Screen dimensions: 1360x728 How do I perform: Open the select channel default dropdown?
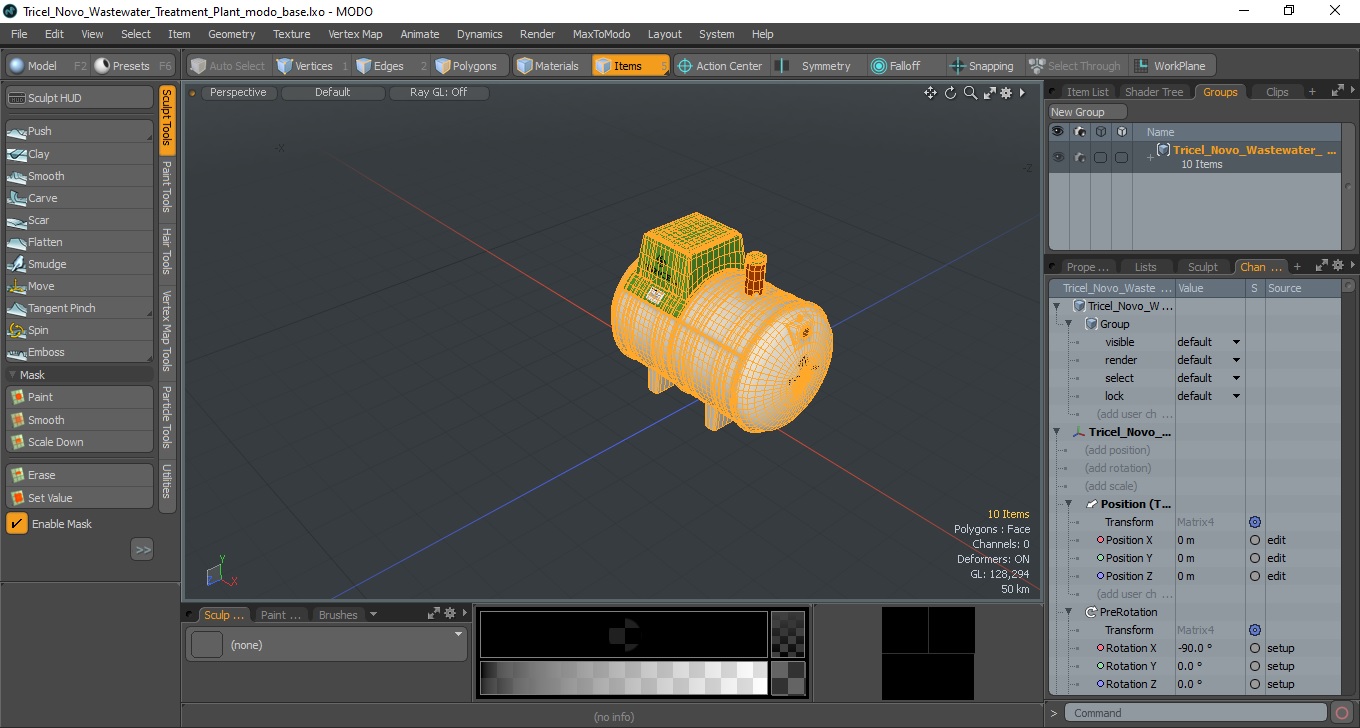(x=1209, y=378)
